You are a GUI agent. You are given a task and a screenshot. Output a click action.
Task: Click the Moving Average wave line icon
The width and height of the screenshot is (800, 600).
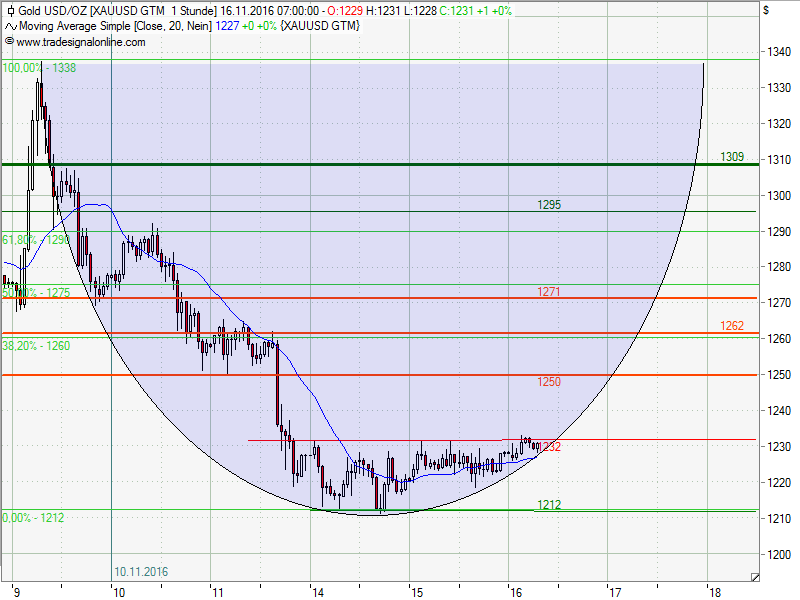[x=10, y=26]
